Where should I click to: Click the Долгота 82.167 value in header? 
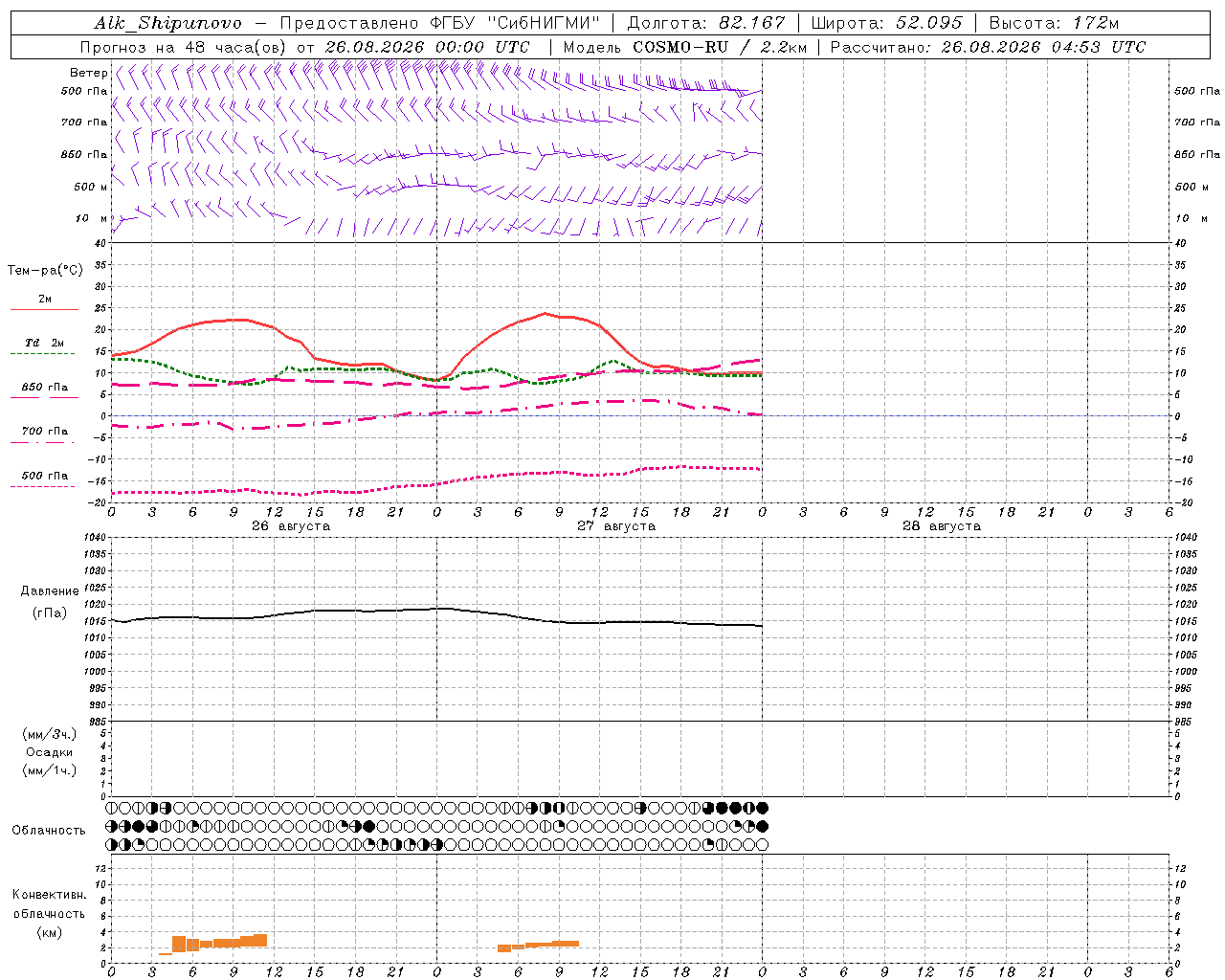(x=706, y=23)
